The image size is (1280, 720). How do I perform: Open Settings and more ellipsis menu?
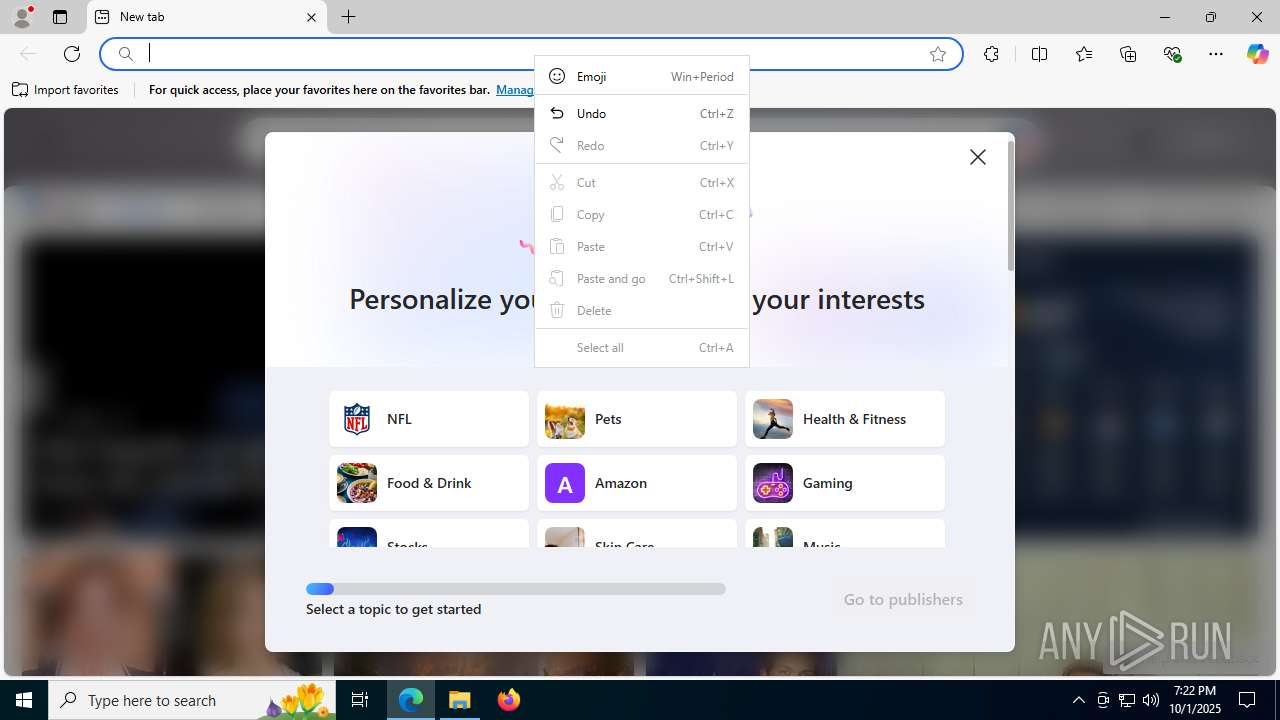[x=1216, y=54]
